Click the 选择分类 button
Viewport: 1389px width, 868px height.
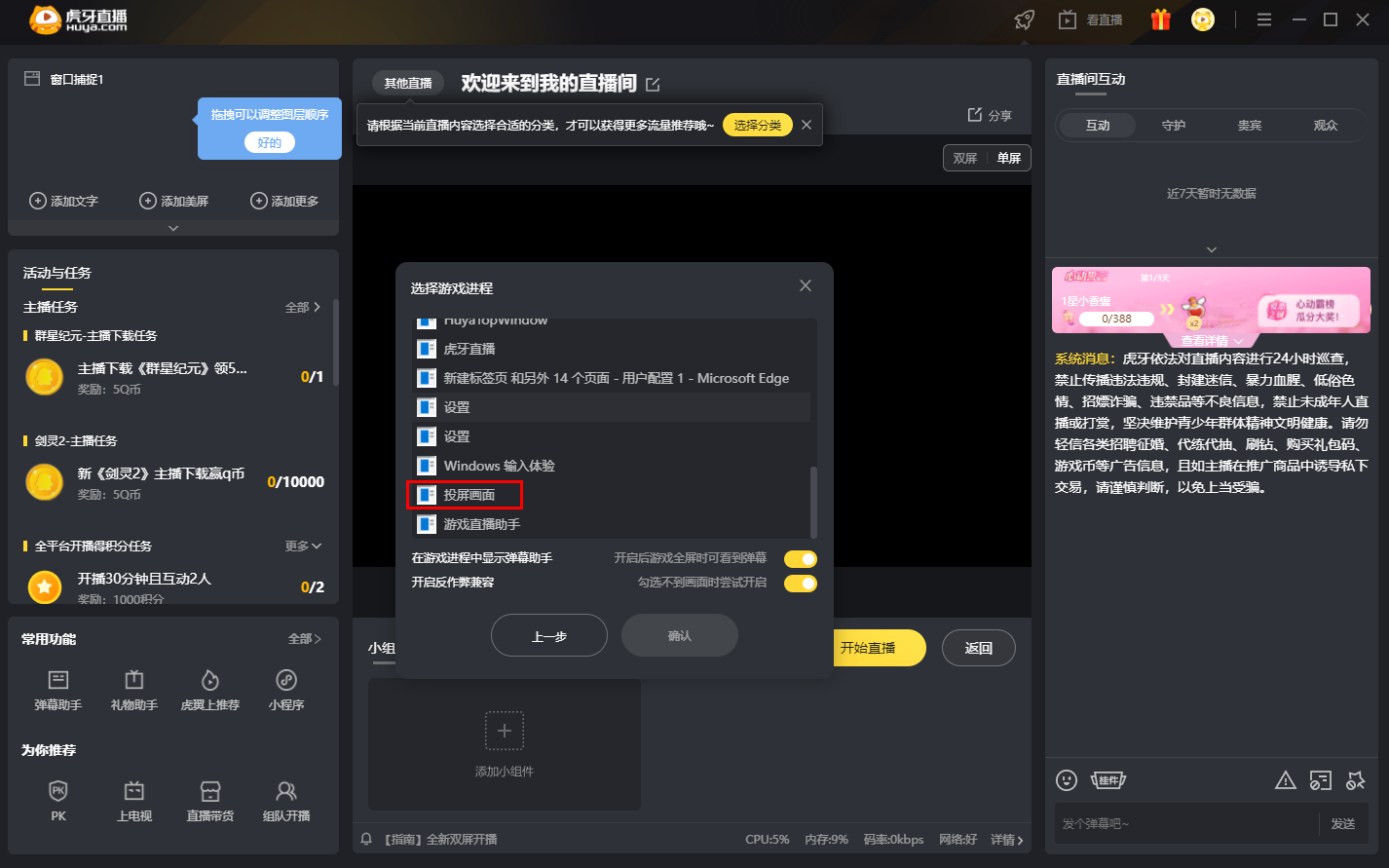click(758, 125)
